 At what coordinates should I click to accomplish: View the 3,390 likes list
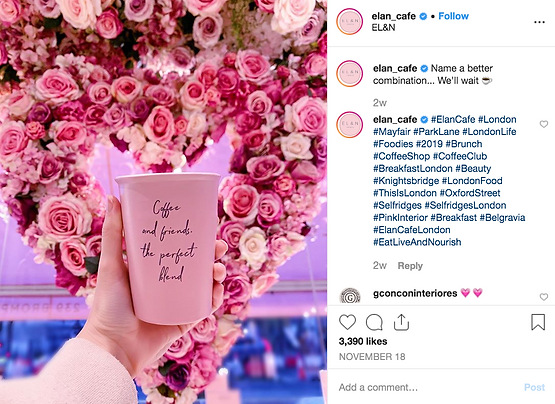pos(363,341)
